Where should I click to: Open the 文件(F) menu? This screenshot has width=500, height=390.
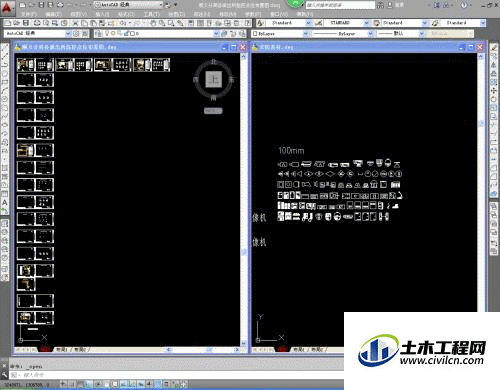29,14
